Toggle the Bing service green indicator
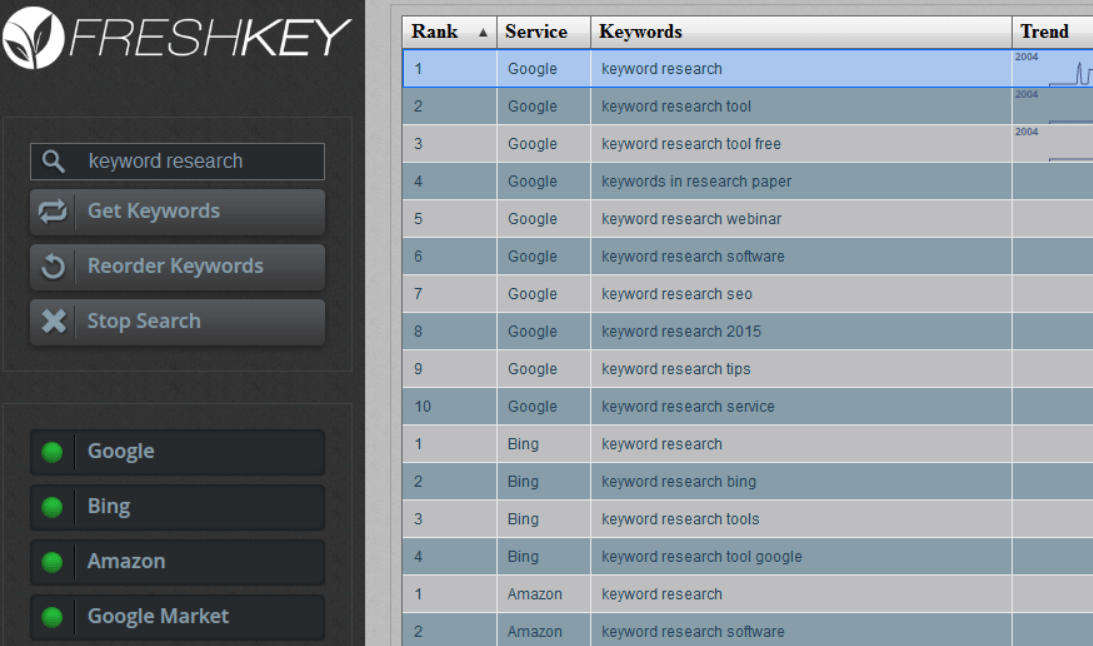Image resolution: width=1093 pixels, height=646 pixels. pyautogui.click(x=52, y=507)
